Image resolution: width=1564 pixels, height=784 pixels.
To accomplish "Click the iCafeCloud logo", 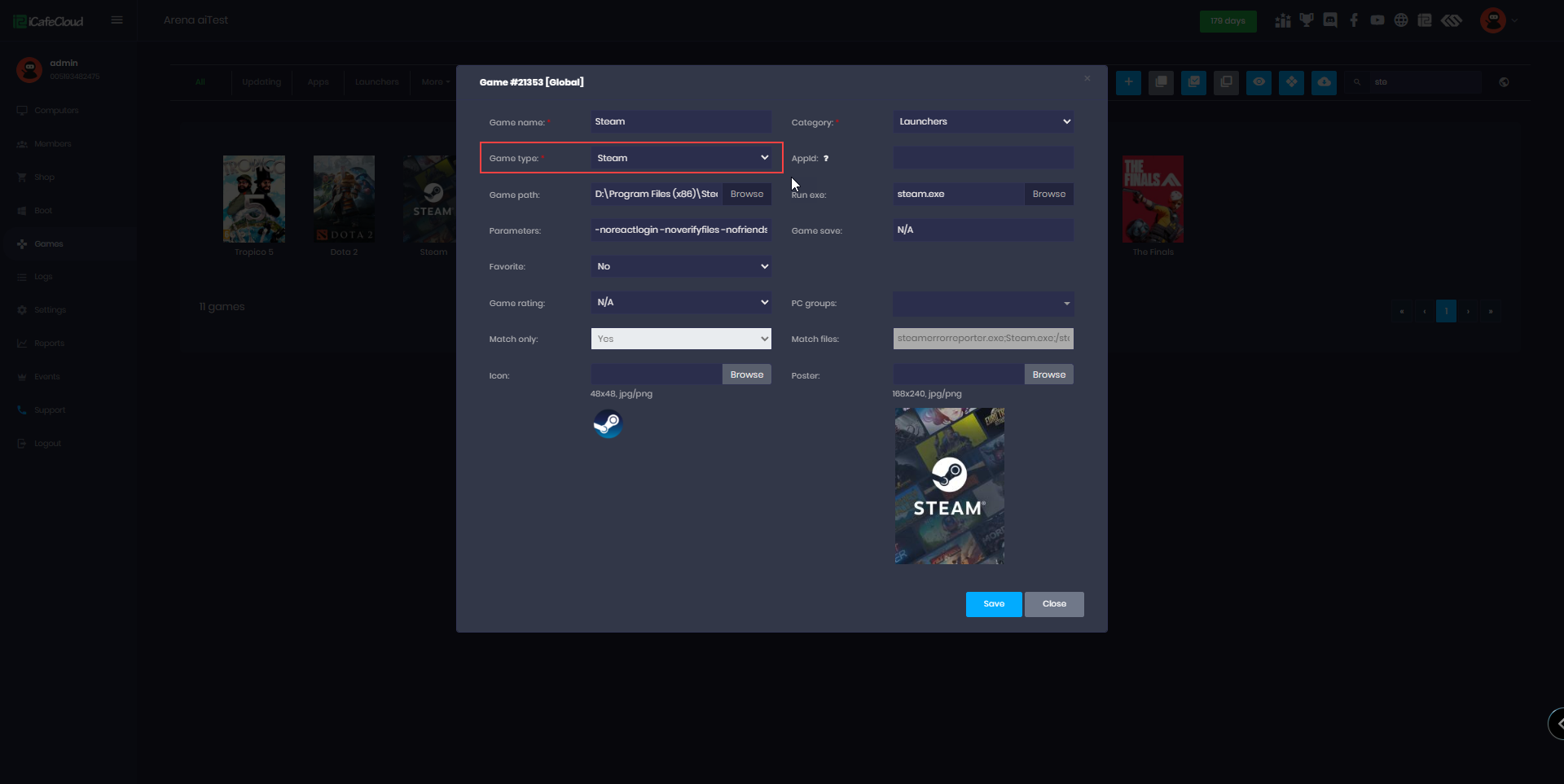I will point(48,21).
